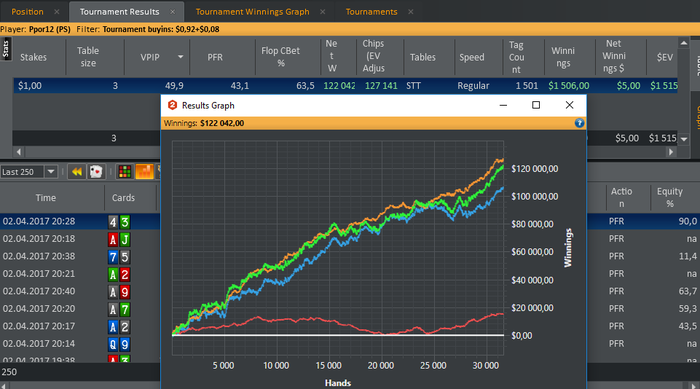The height and width of the screenshot is (389, 700).
Task: Switch to the Position tab
Action: (x=27, y=12)
